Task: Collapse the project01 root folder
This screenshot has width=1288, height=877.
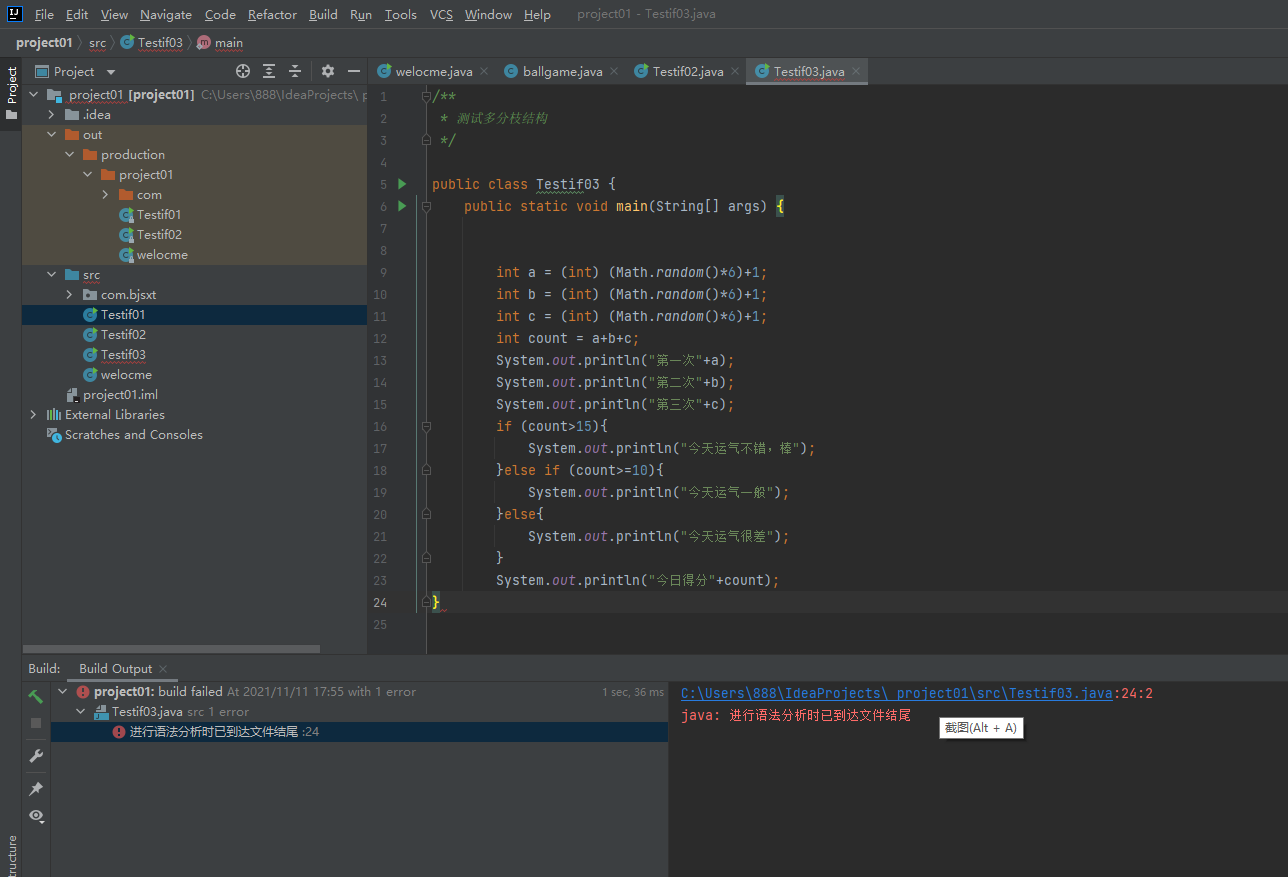Action: (x=33, y=95)
